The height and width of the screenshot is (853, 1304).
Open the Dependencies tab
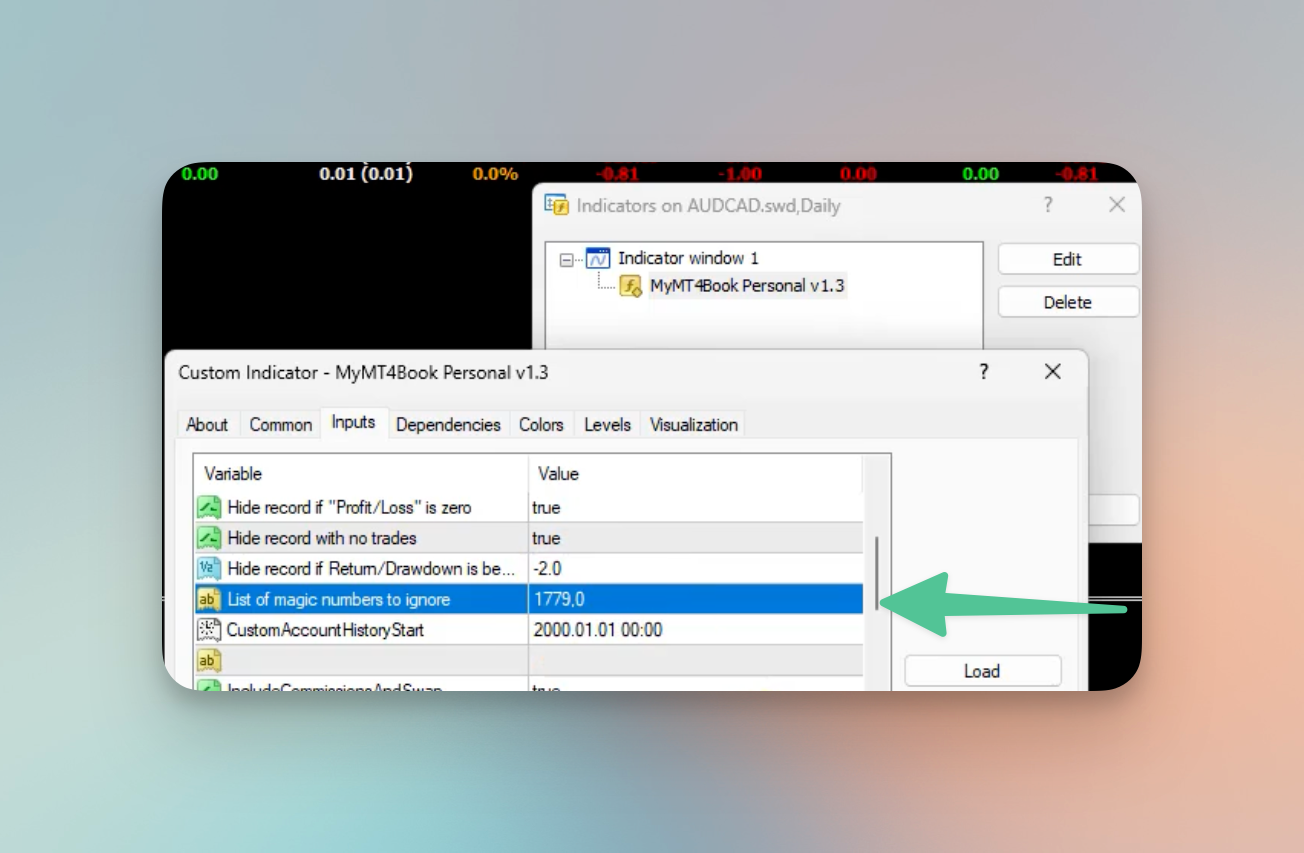tap(448, 425)
